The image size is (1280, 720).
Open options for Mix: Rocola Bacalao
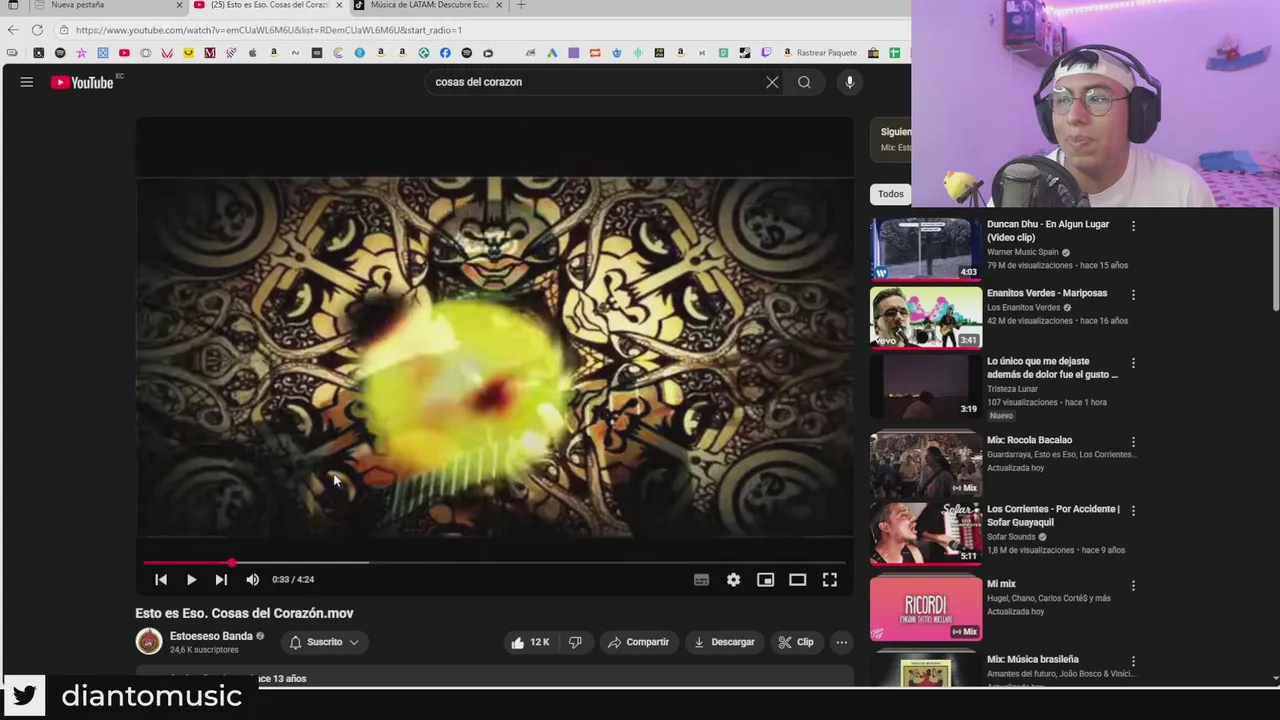(x=1133, y=442)
